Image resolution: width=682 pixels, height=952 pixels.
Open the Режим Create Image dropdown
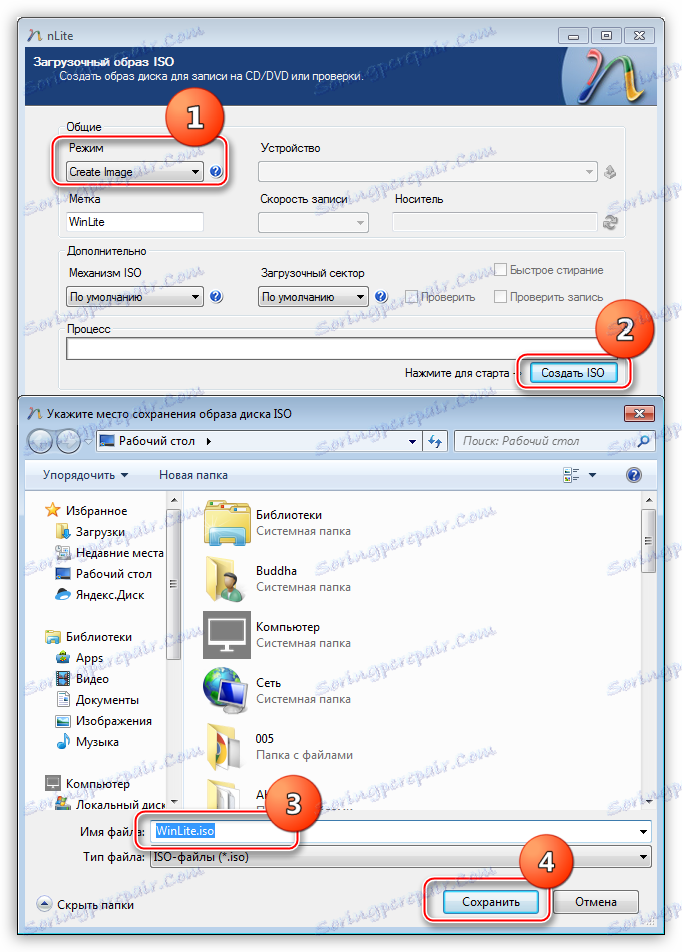pos(135,172)
